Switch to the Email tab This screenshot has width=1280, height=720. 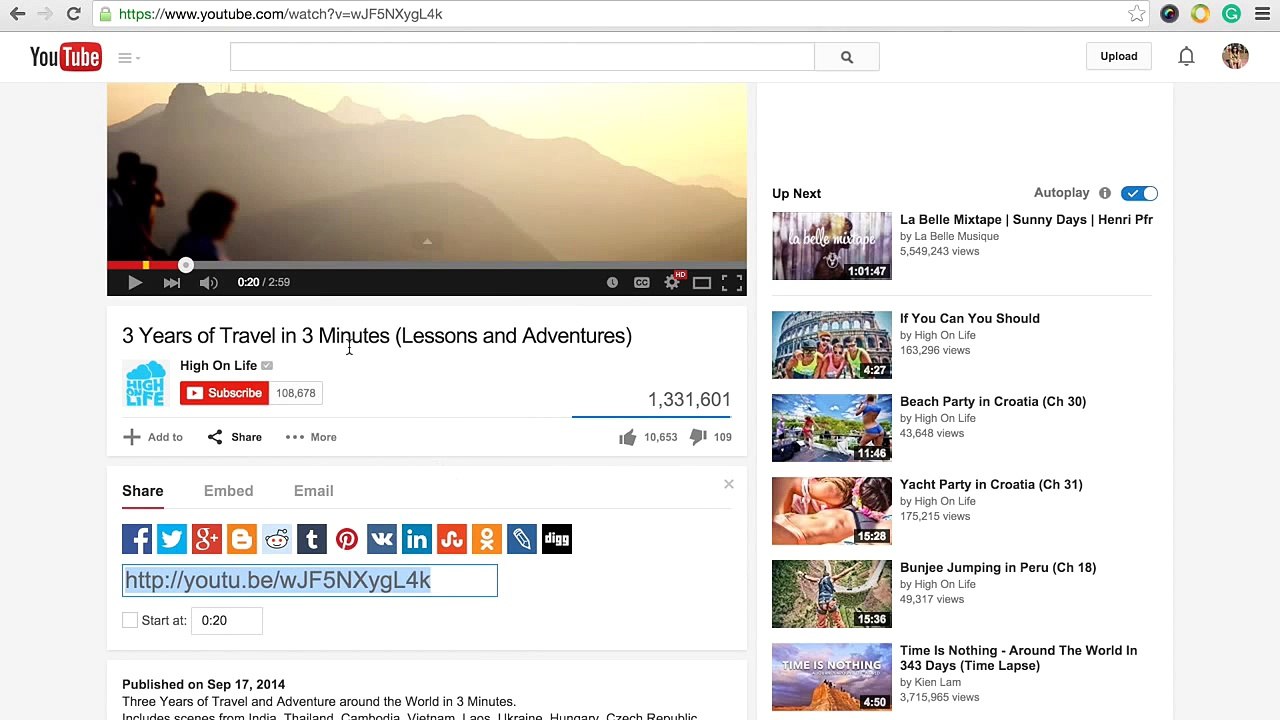pos(314,491)
